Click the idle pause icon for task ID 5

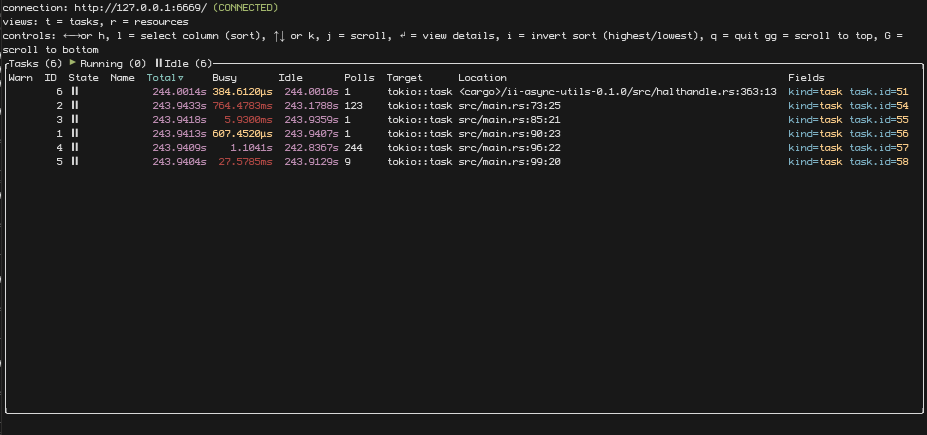coord(74,161)
